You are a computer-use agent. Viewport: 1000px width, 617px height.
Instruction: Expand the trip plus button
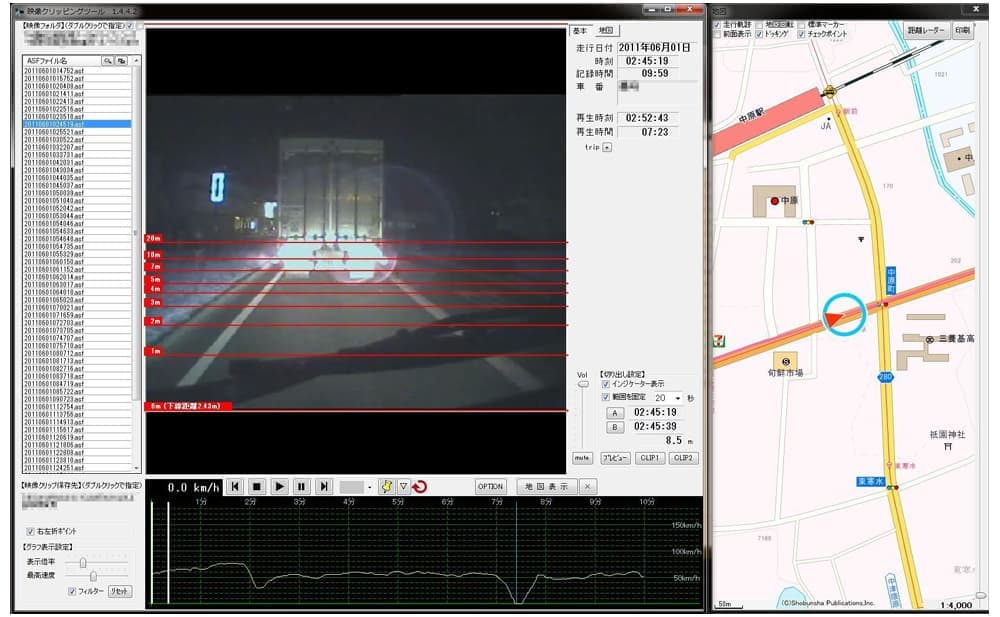click(607, 146)
